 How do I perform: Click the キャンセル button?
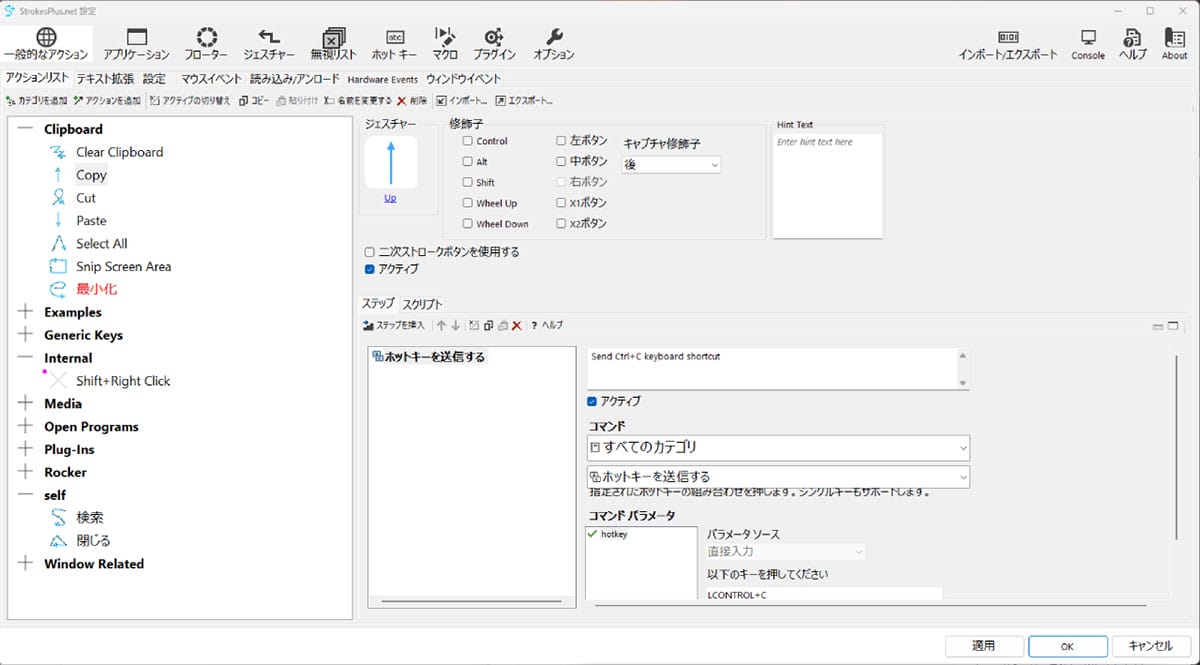click(x=1149, y=646)
